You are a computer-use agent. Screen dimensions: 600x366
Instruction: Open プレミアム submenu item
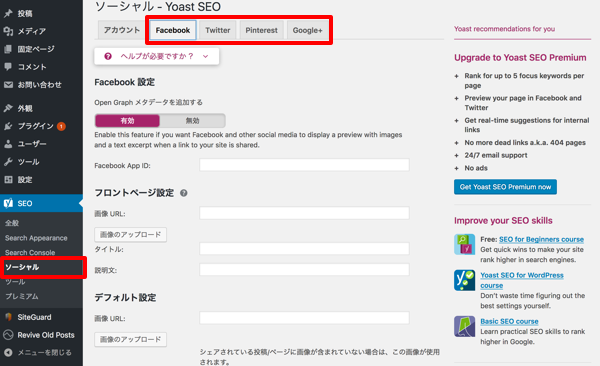[x=21, y=296]
